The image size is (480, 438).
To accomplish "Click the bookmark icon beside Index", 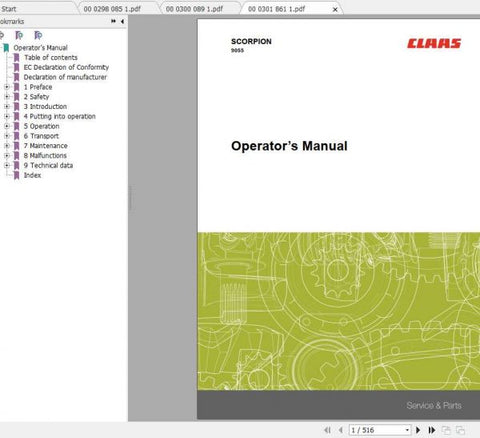I will coord(16,175).
